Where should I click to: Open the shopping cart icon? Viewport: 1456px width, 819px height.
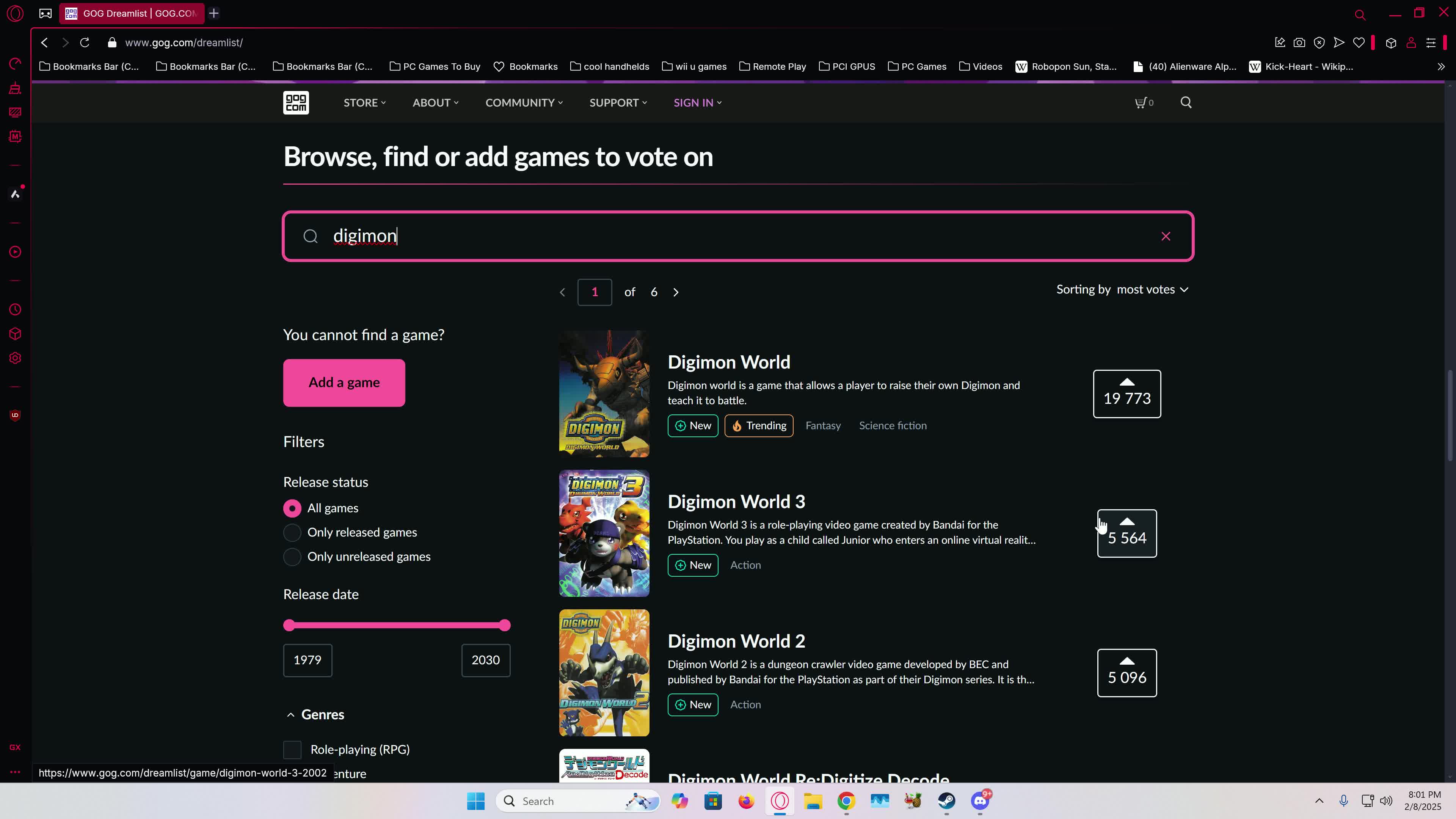[1144, 102]
